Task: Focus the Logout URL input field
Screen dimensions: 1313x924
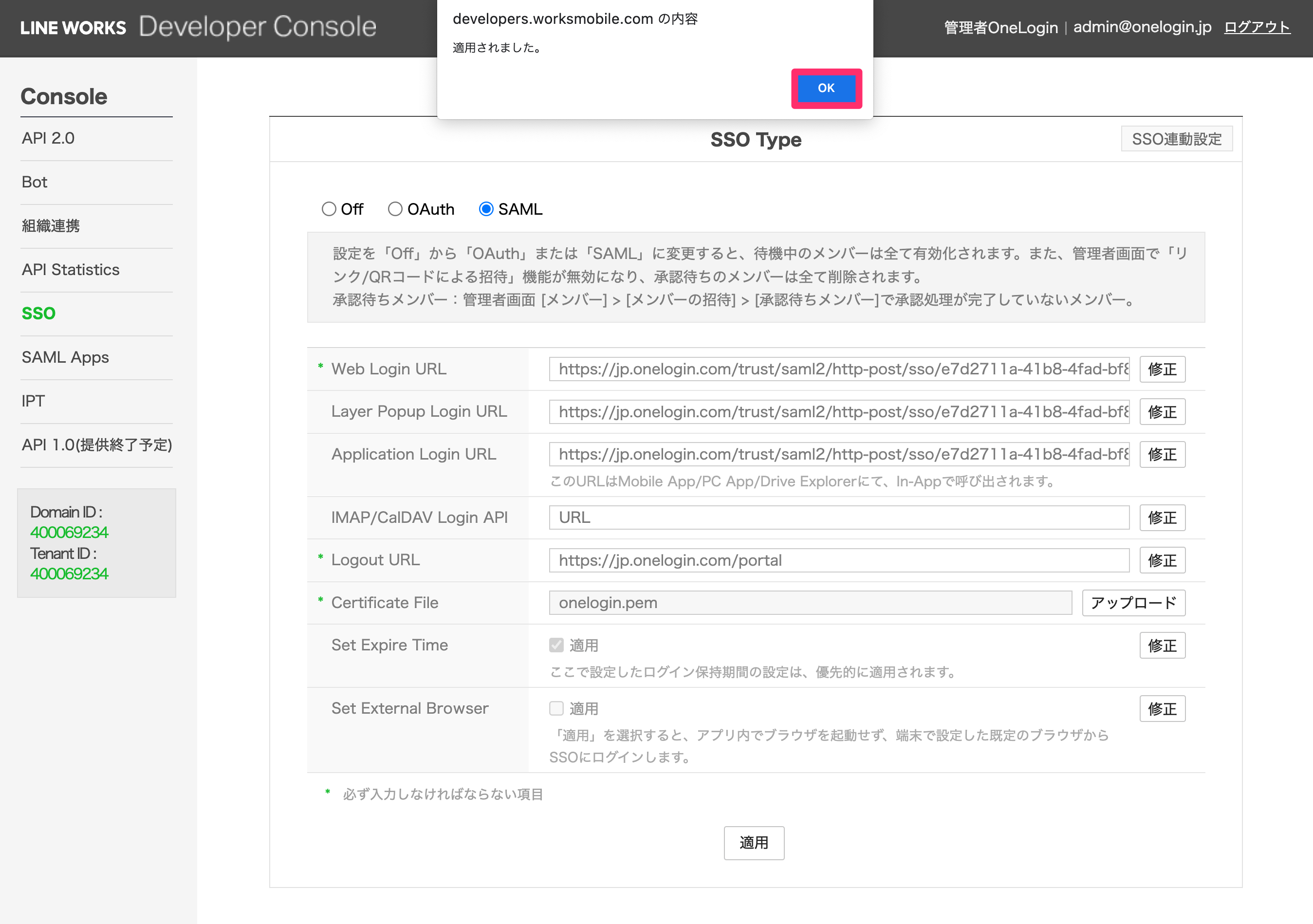Action: pyautogui.click(x=839, y=560)
